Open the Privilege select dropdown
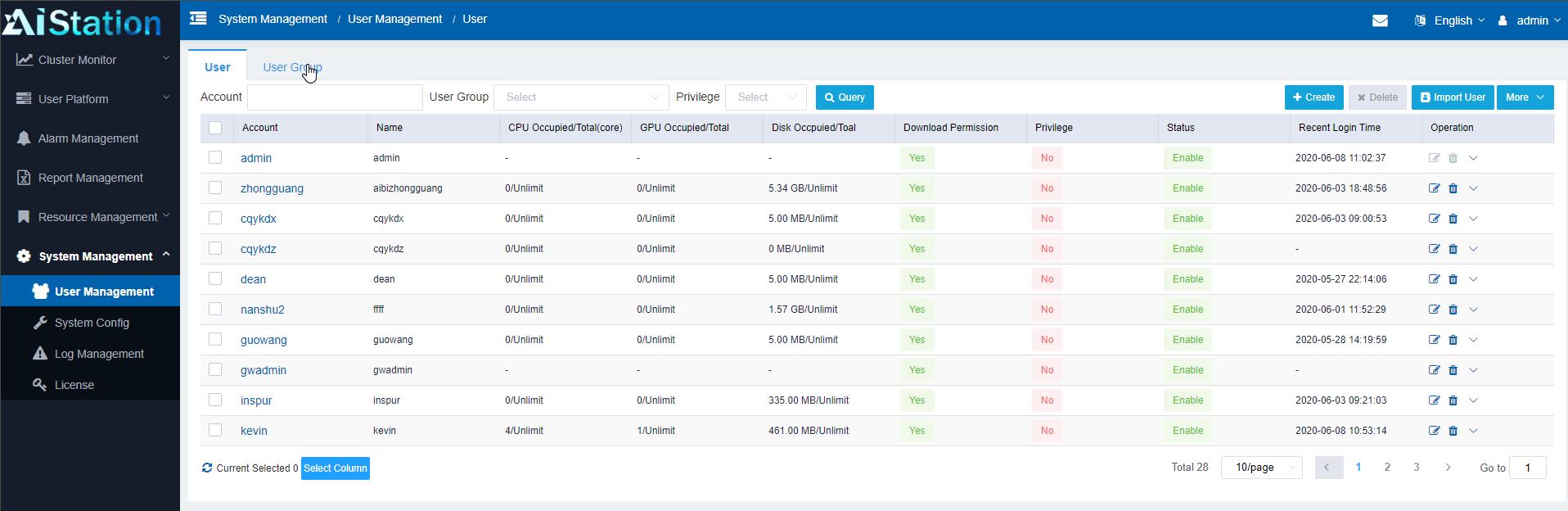Image resolution: width=1568 pixels, height=511 pixels. click(x=765, y=97)
